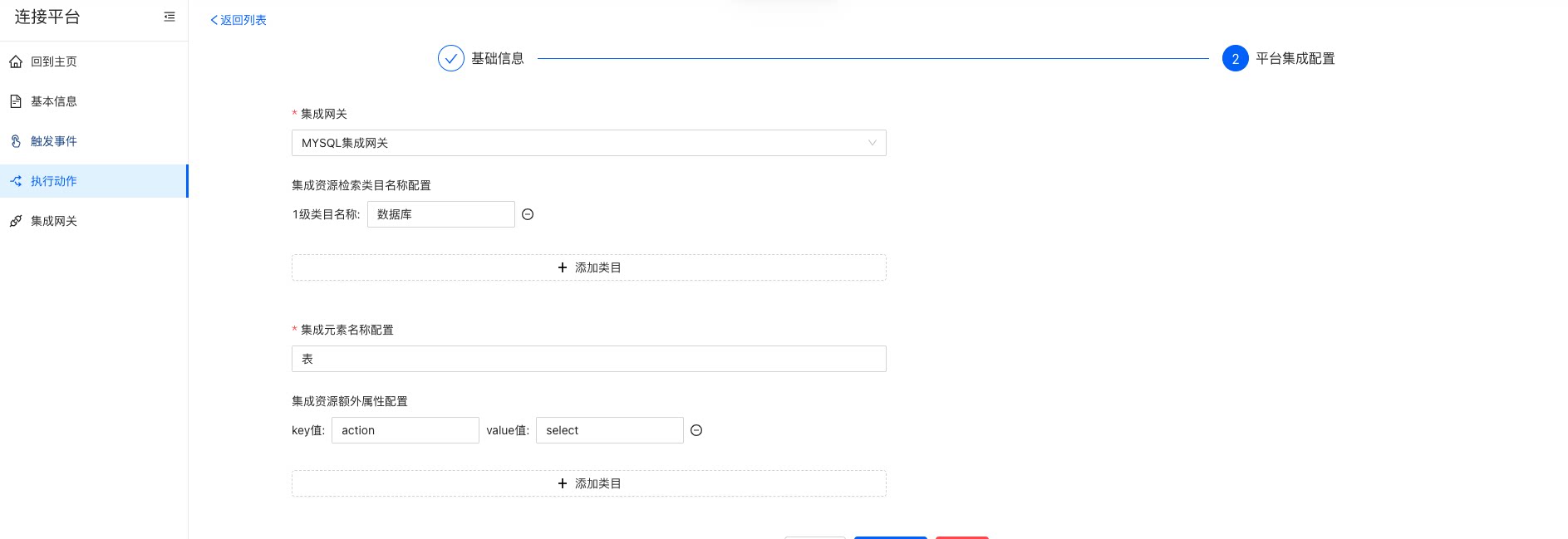Click the touch icon beside 触发事件

click(16, 141)
